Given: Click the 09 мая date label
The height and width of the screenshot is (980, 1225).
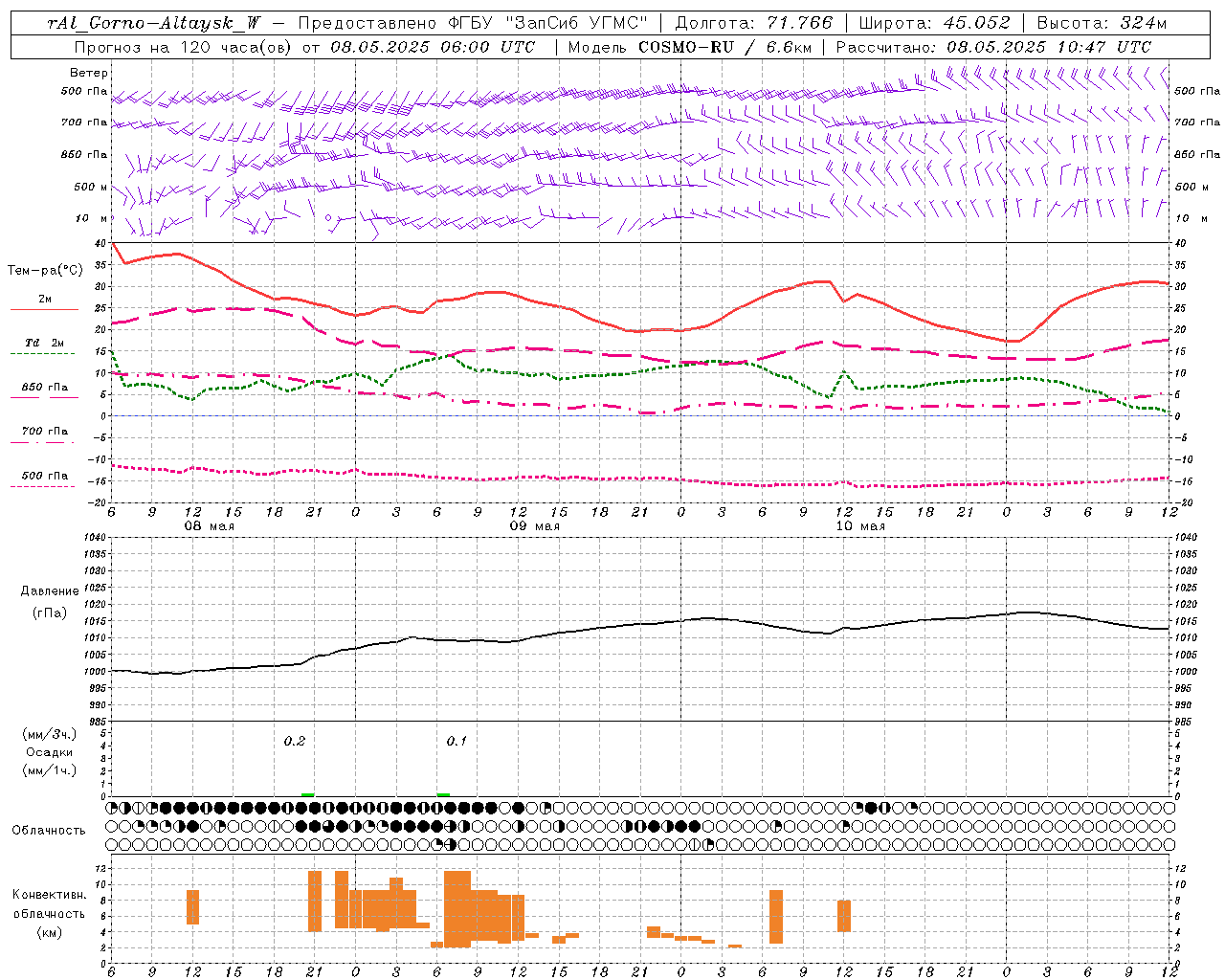Looking at the screenshot, I should pyautogui.click(x=534, y=526).
